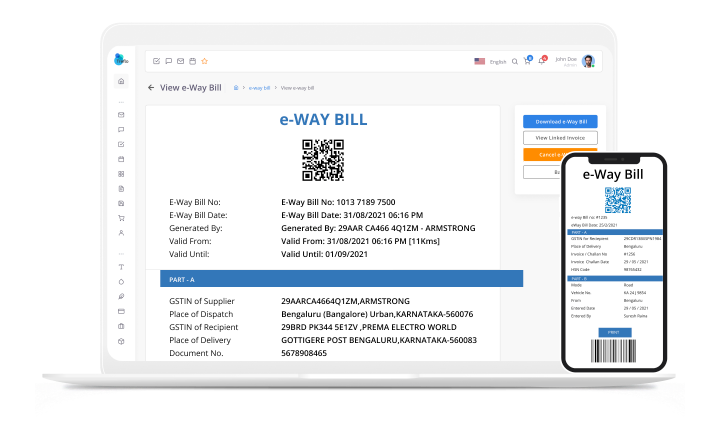Click the e-WAY BILL document title
720x444 pixels.
[x=323, y=120]
